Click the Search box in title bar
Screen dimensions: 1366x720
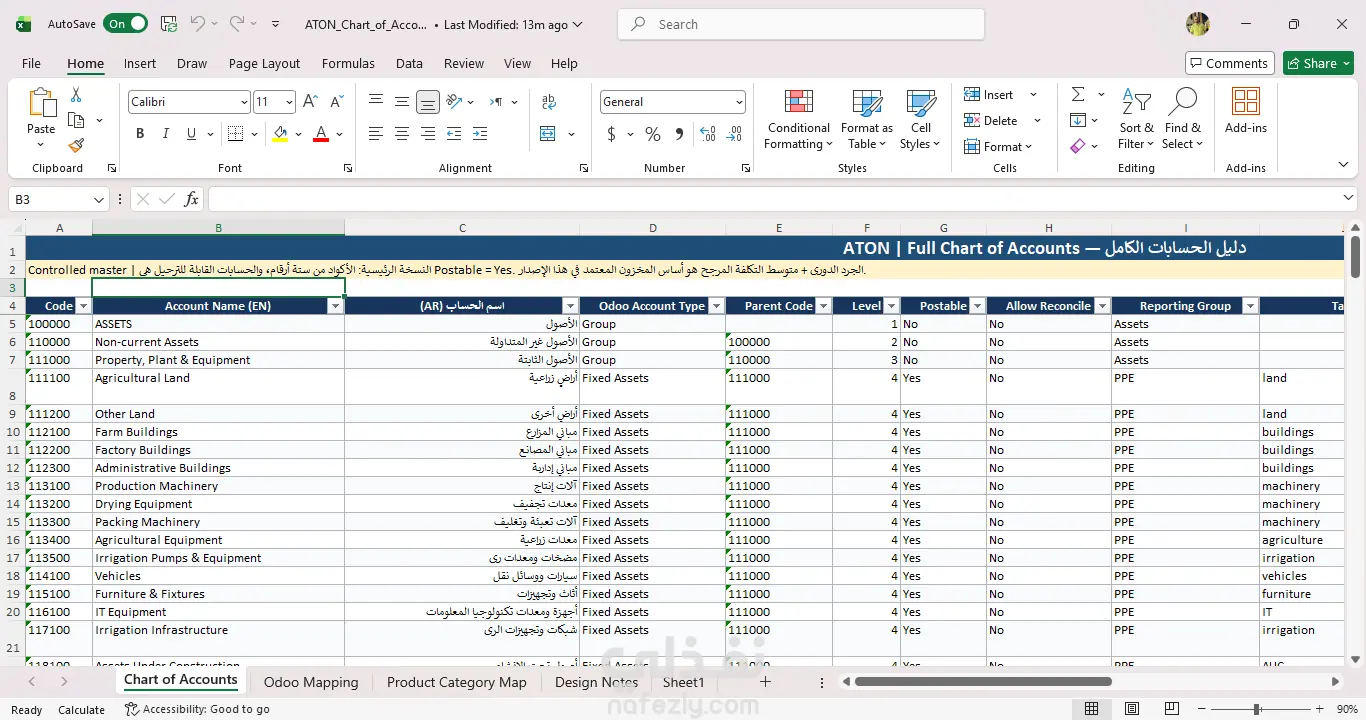click(x=801, y=24)
